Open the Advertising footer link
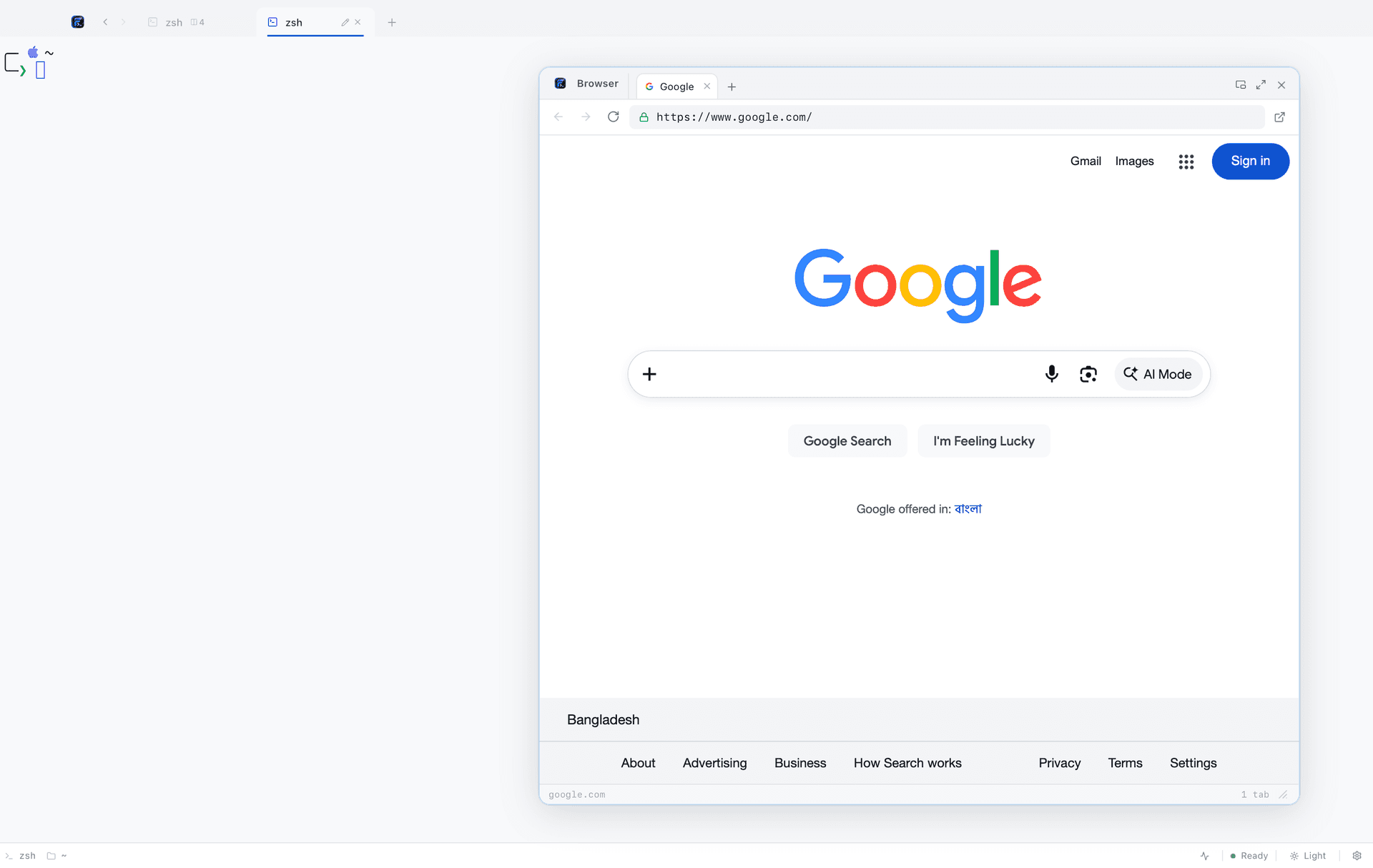 tap(714, 763)
